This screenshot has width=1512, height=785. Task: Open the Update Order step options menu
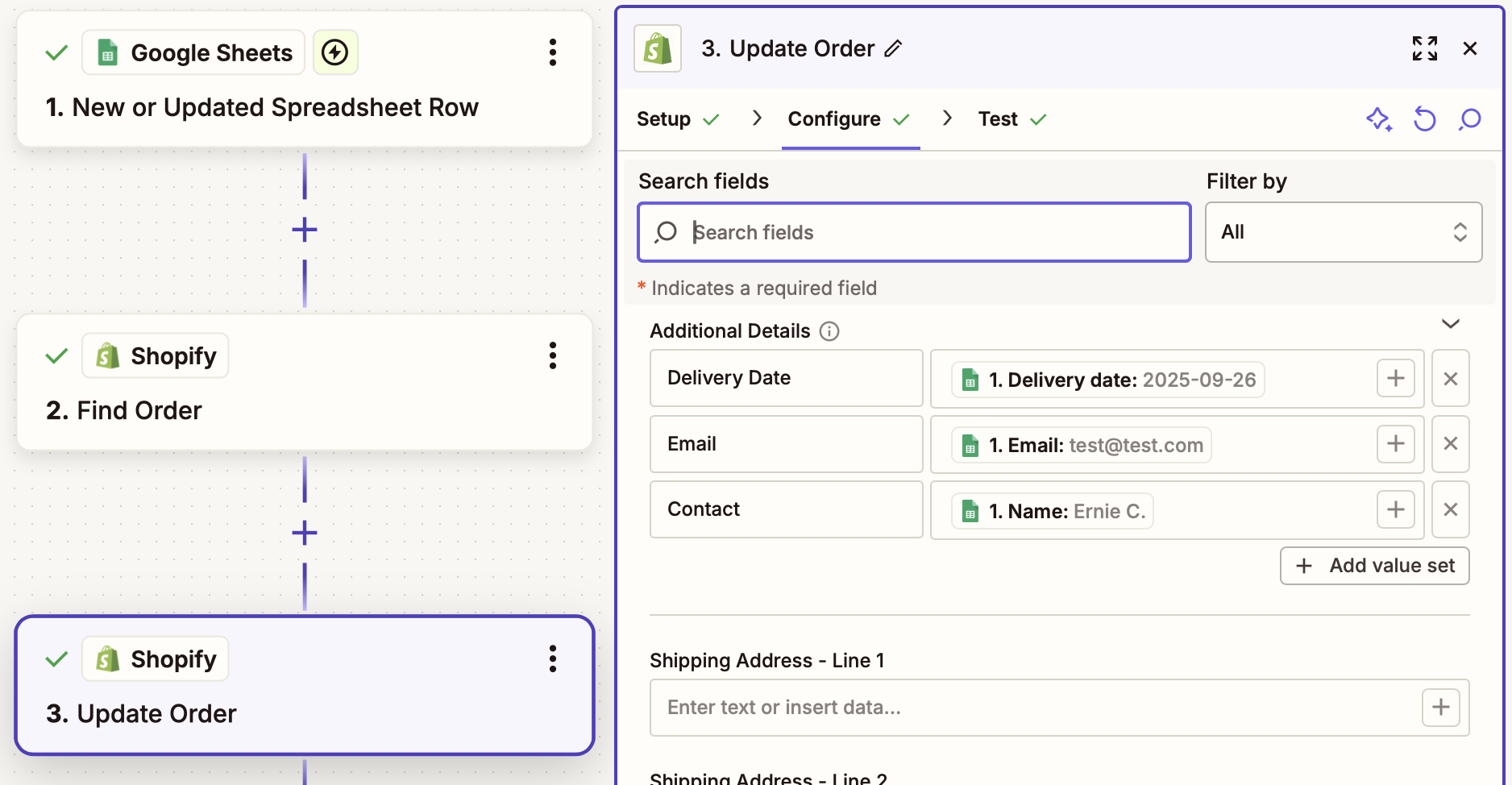[553, 658]
